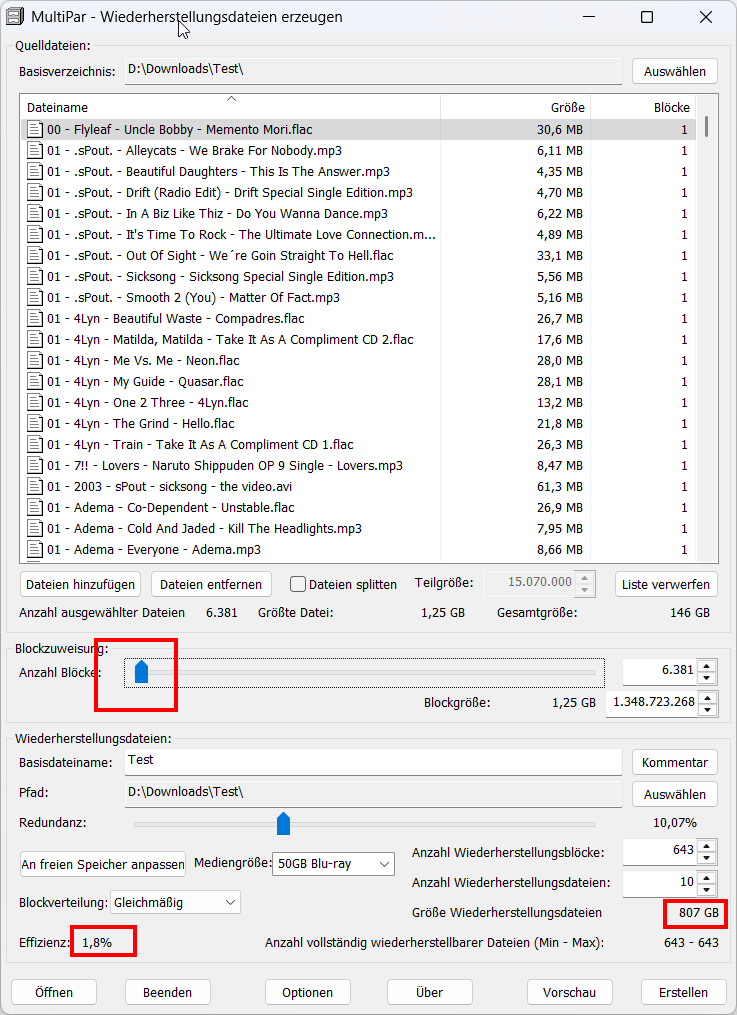The height and width of the screenshot is (1015, 737).
Task: Increase Anzahl Blöcke with up arrow
Action: point(707,665)
